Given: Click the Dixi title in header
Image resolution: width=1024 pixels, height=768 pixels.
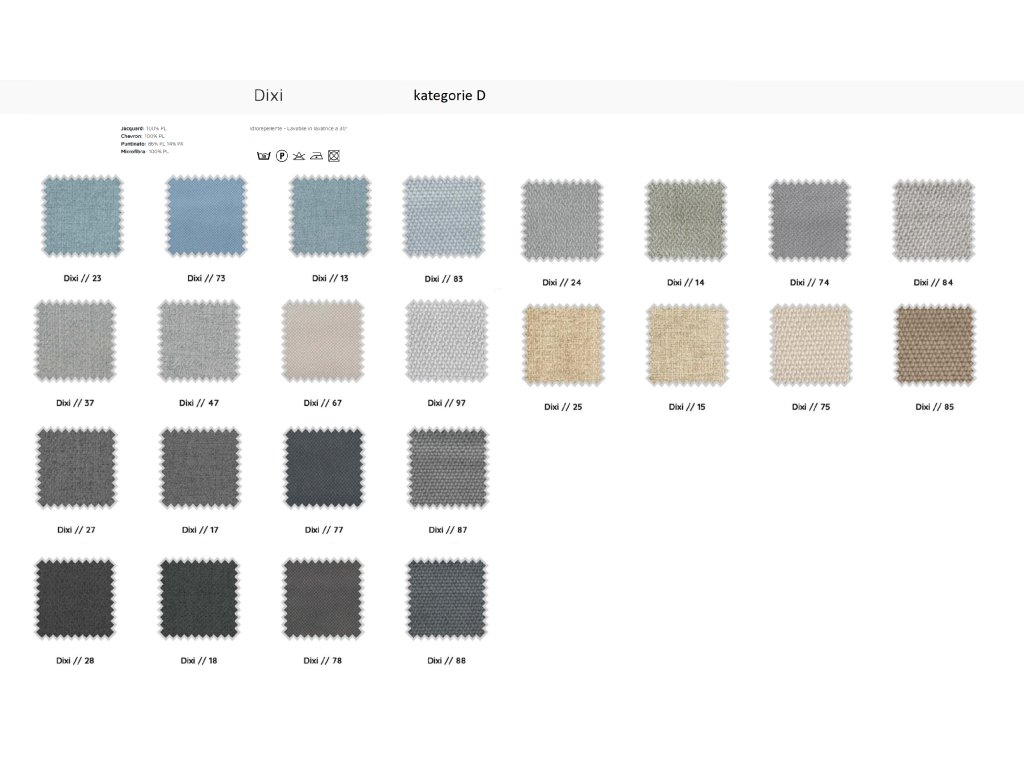Looking at the screenshot, I should [x=268, y=96].
